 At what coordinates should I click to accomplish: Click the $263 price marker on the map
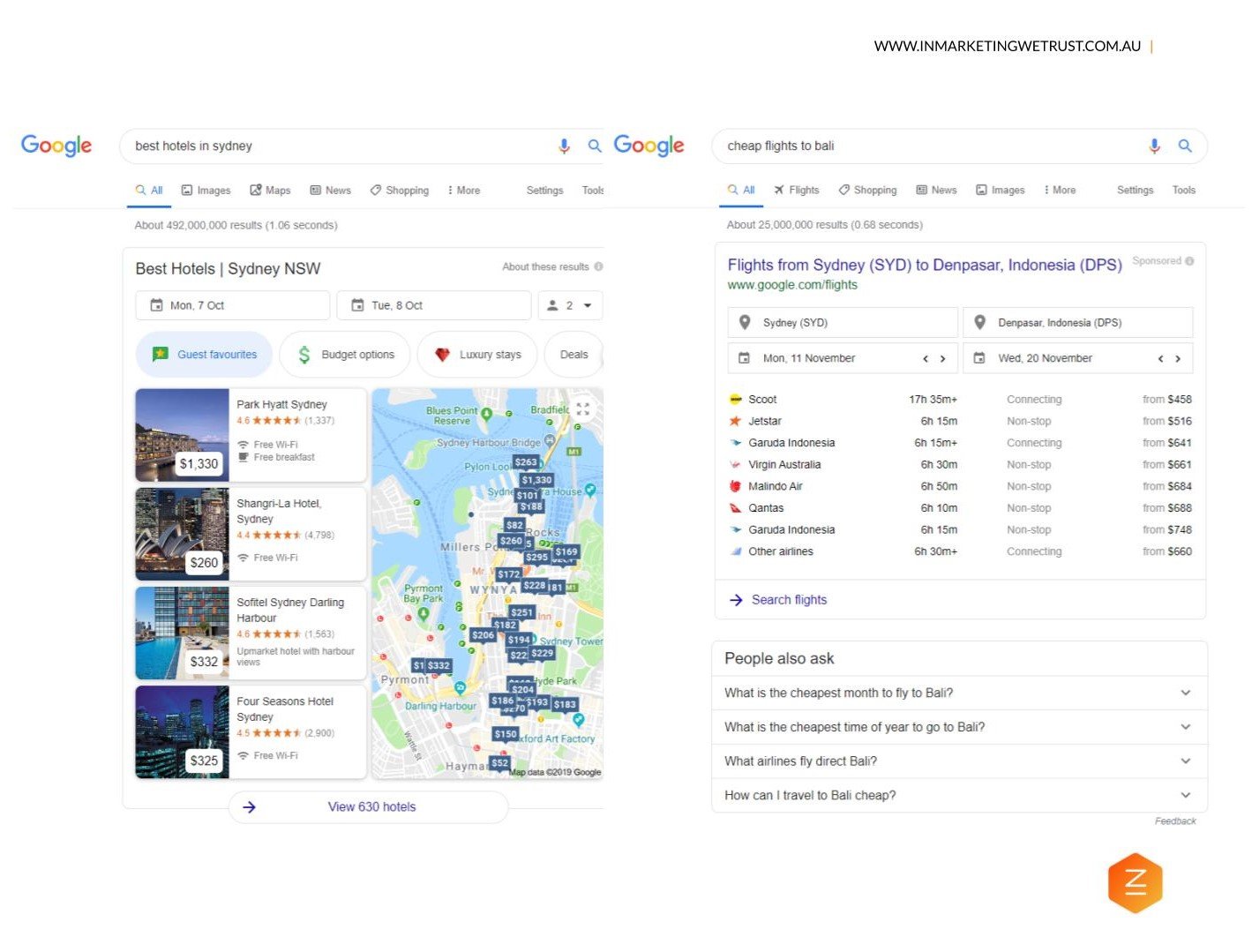click(526, 462)
